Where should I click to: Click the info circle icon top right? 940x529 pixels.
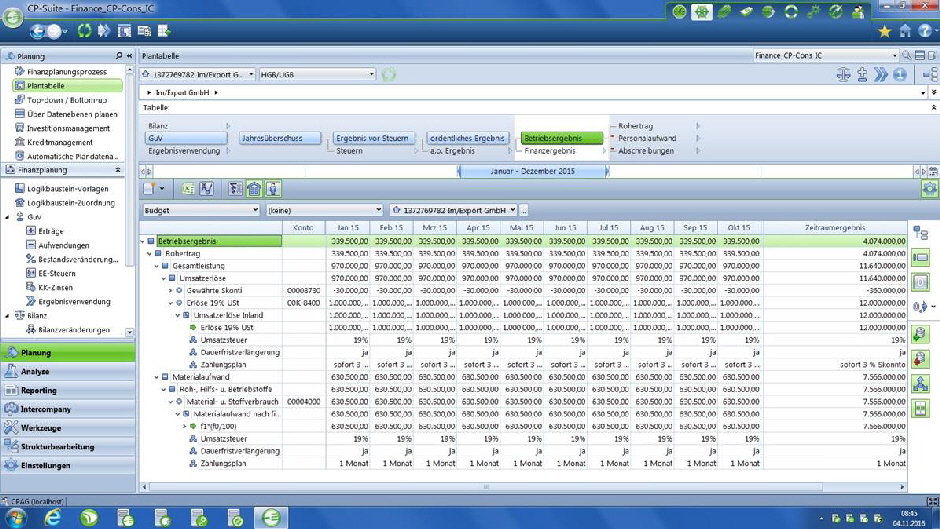coord(899,75)
